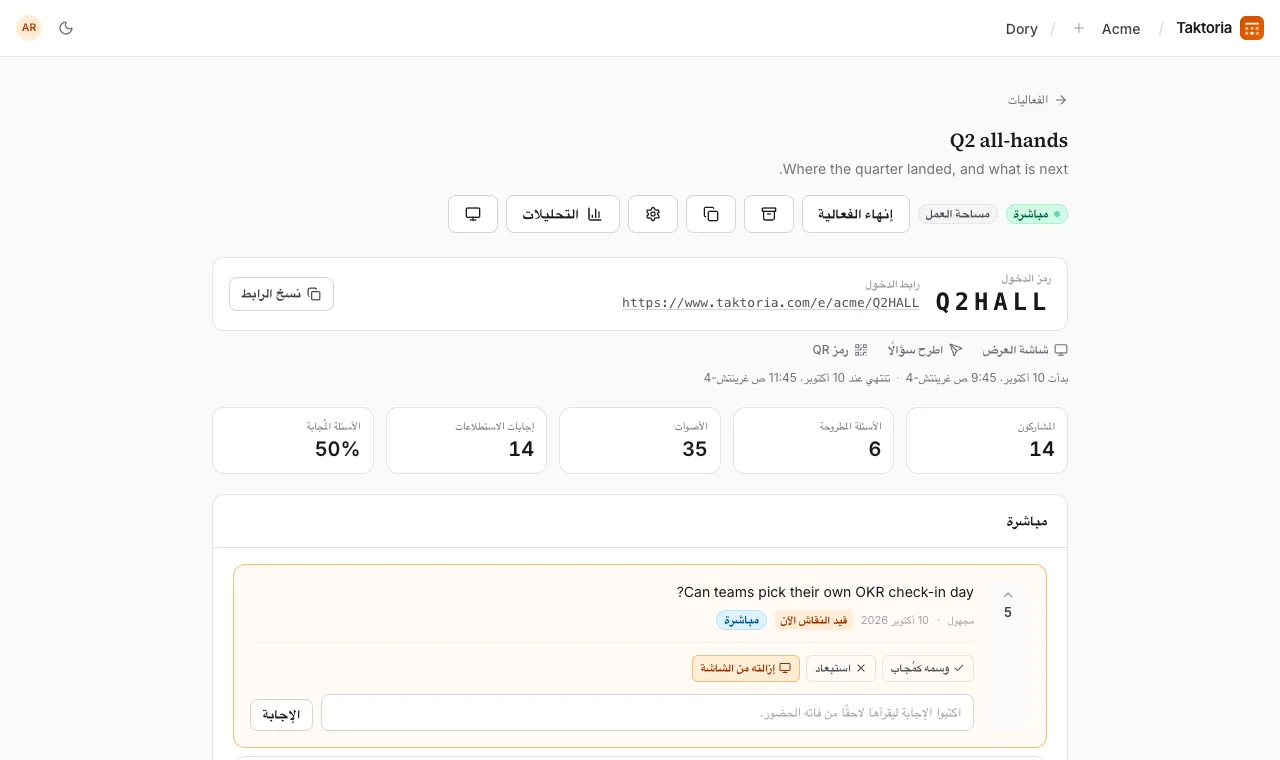Click the OKR check-in question text
The width and height of the screenshot is (1280, 760).
[x=825, y=592]
